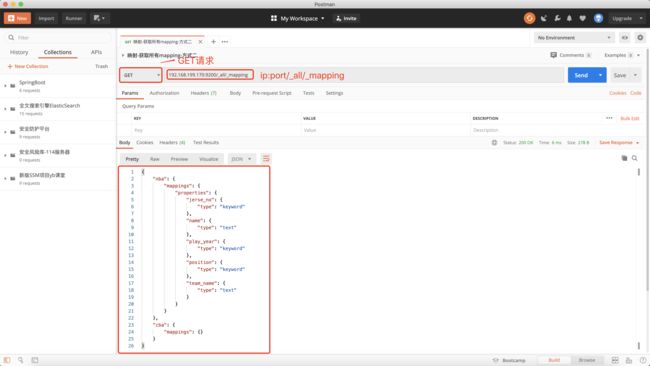Viewport: 650px width, 366px height.
Task: Switch to APIs sidebar tab
Action: point(96,52)
